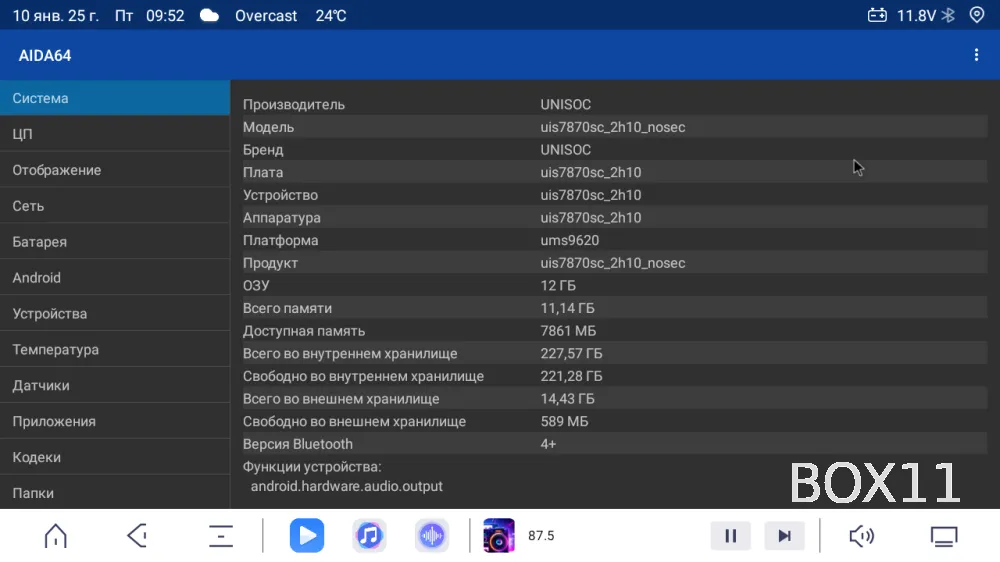Image resolution: width=1000 pixels, height=562 pixels.
Task: Open the recent apps menu icon
Action: 221,536
